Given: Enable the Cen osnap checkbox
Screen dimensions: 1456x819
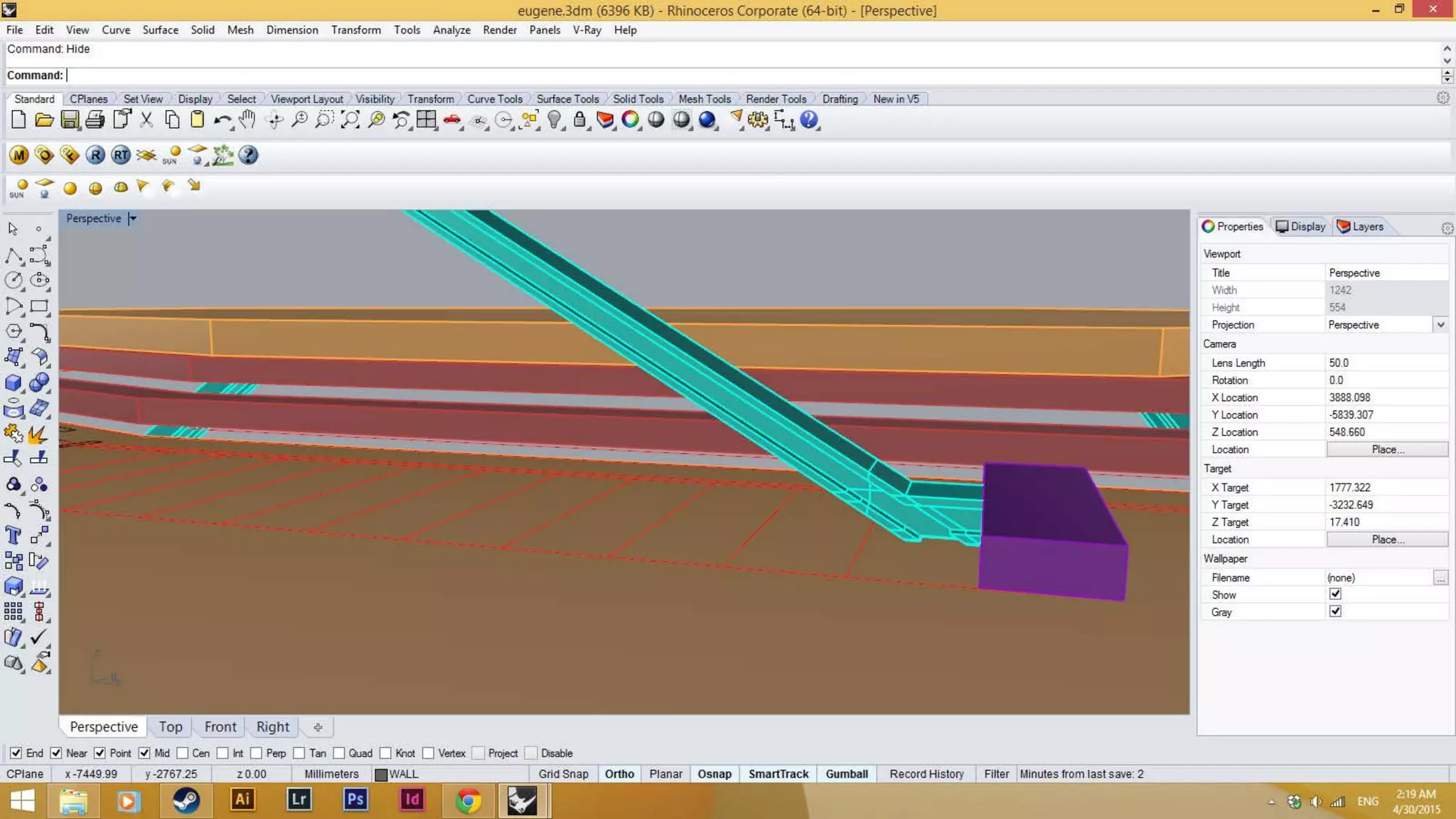Looking at the screenshot, I should (x=182, y=753).
